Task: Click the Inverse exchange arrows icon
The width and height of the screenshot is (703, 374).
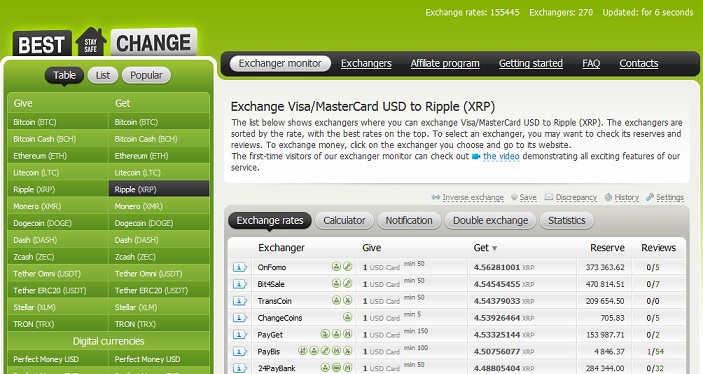Action: click(x=436, y=197)
